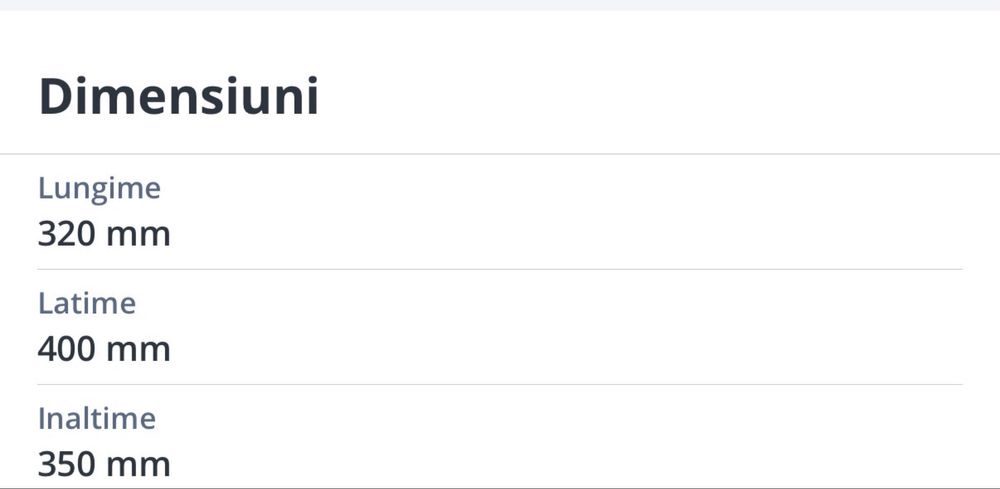Click the digit 4 in 400 mm

point(48,350)
